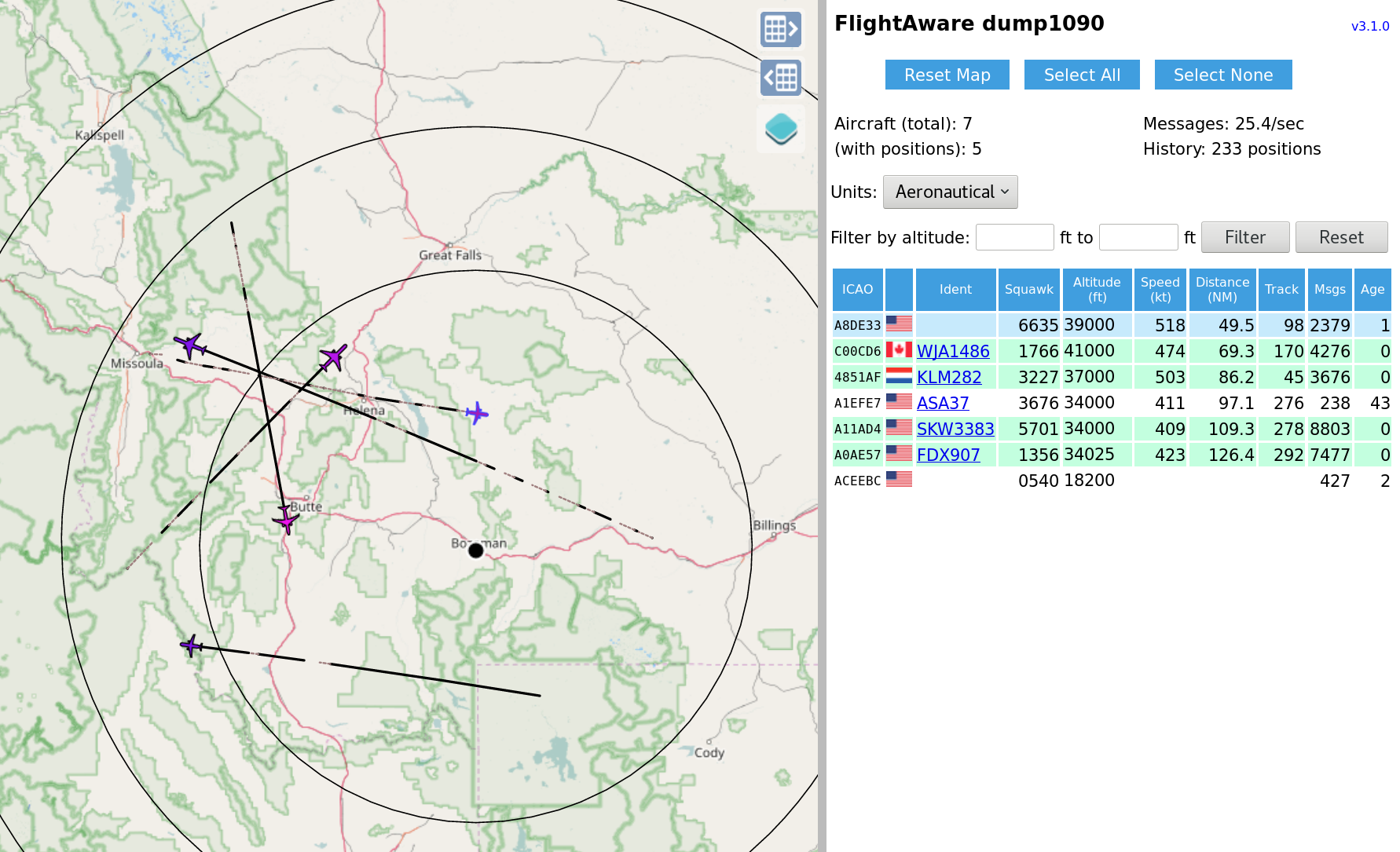Click the Canadian flag in WJA1486 row

(x=899, y=350)
